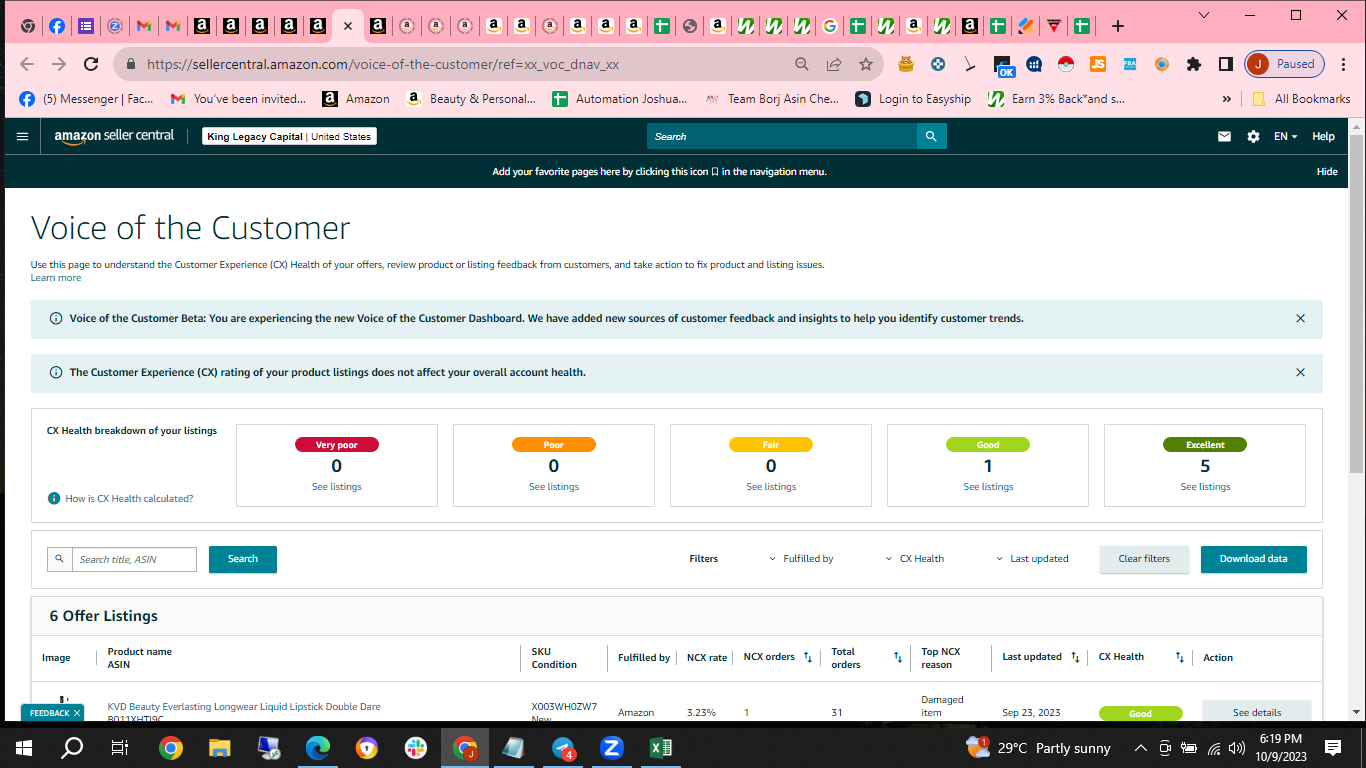
Task: Close the Feedback tab widget
Action: 77,713
